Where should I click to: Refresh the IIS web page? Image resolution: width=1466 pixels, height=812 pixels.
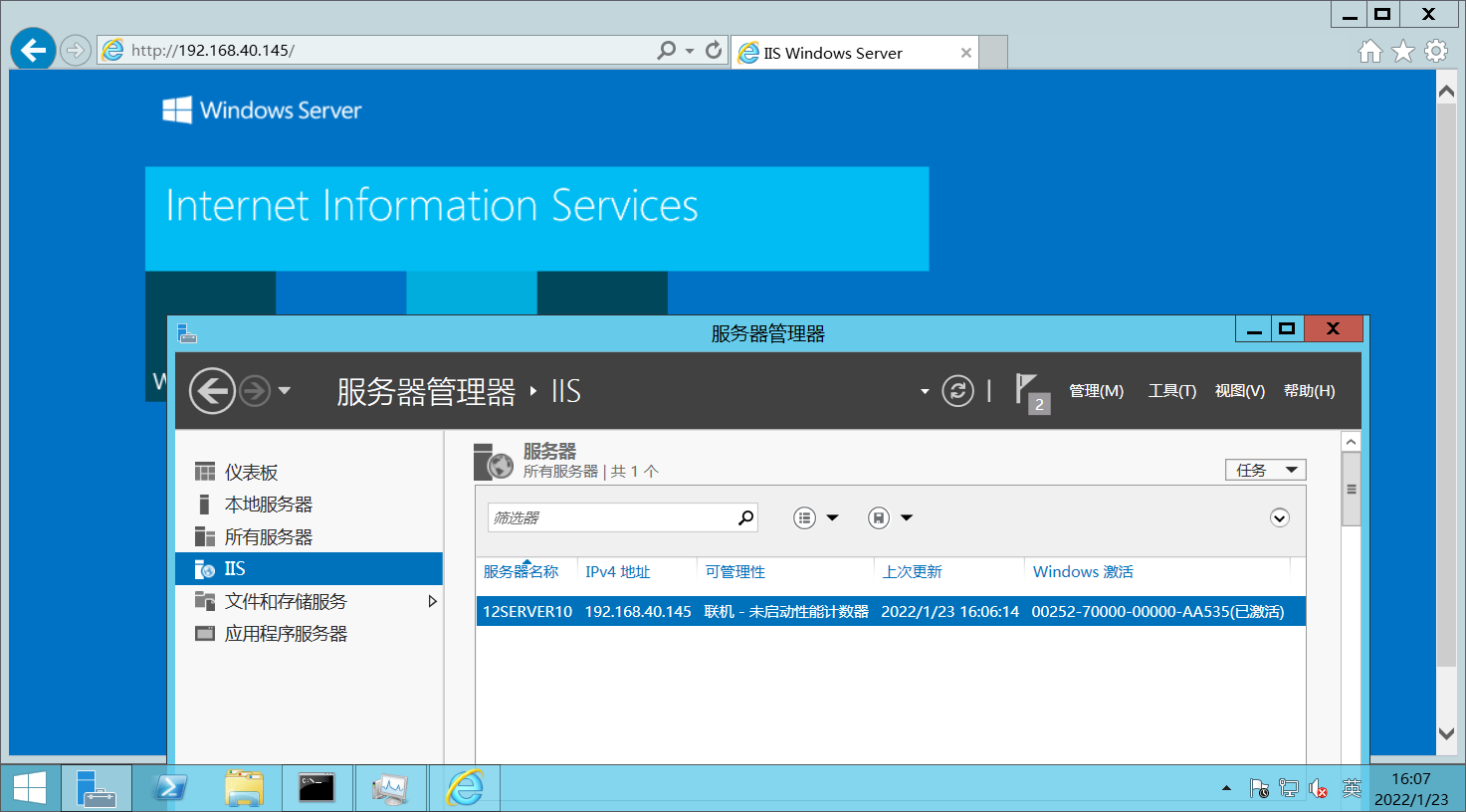714,50
